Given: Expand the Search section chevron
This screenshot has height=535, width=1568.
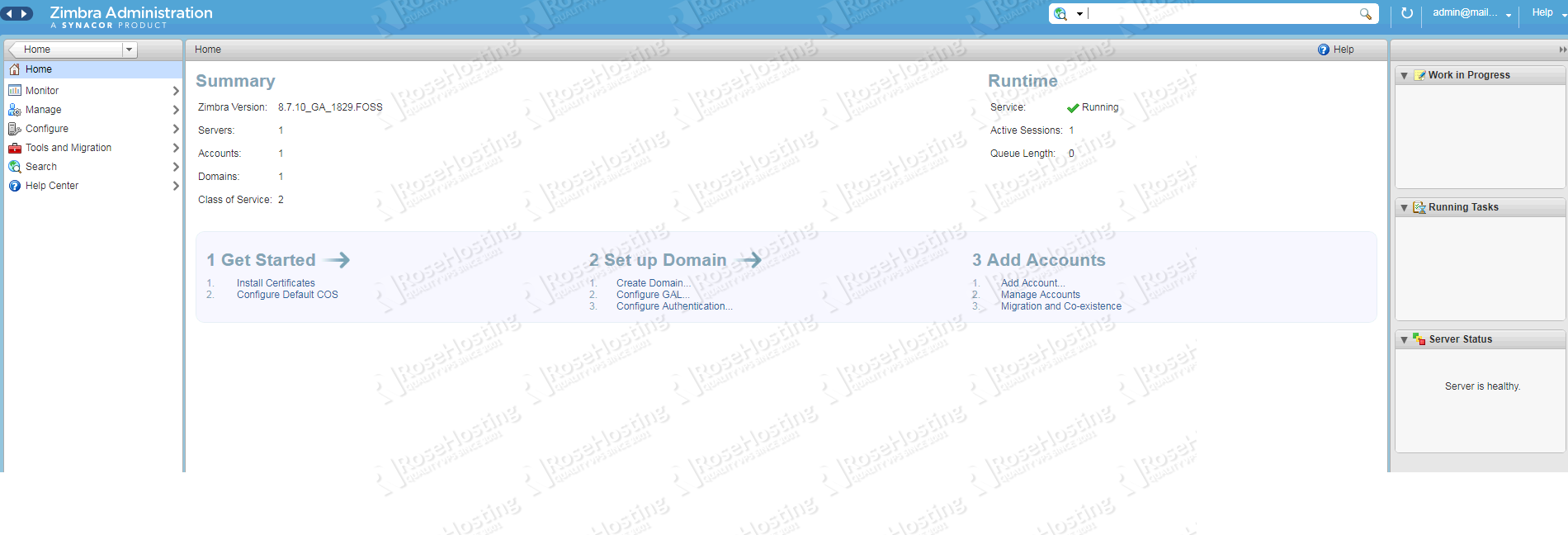Looking at the screenshot, I should pyautogui.click(x=176, y=167).
